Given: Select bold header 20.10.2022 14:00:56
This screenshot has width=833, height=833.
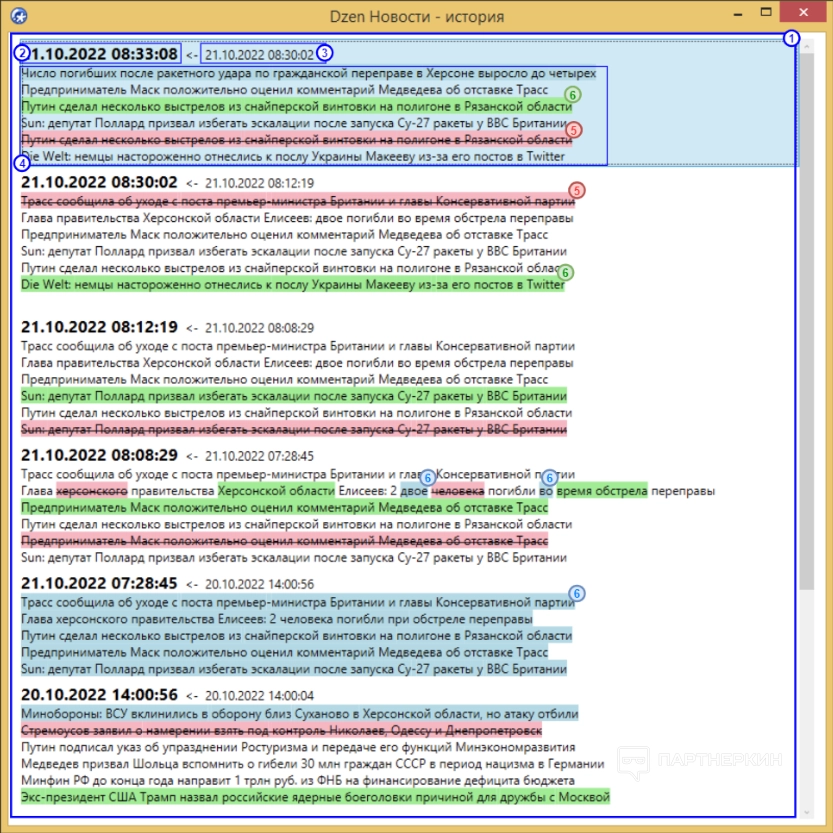Looking at the screenshot, I should pyautogui.click(x=99, y=694).
